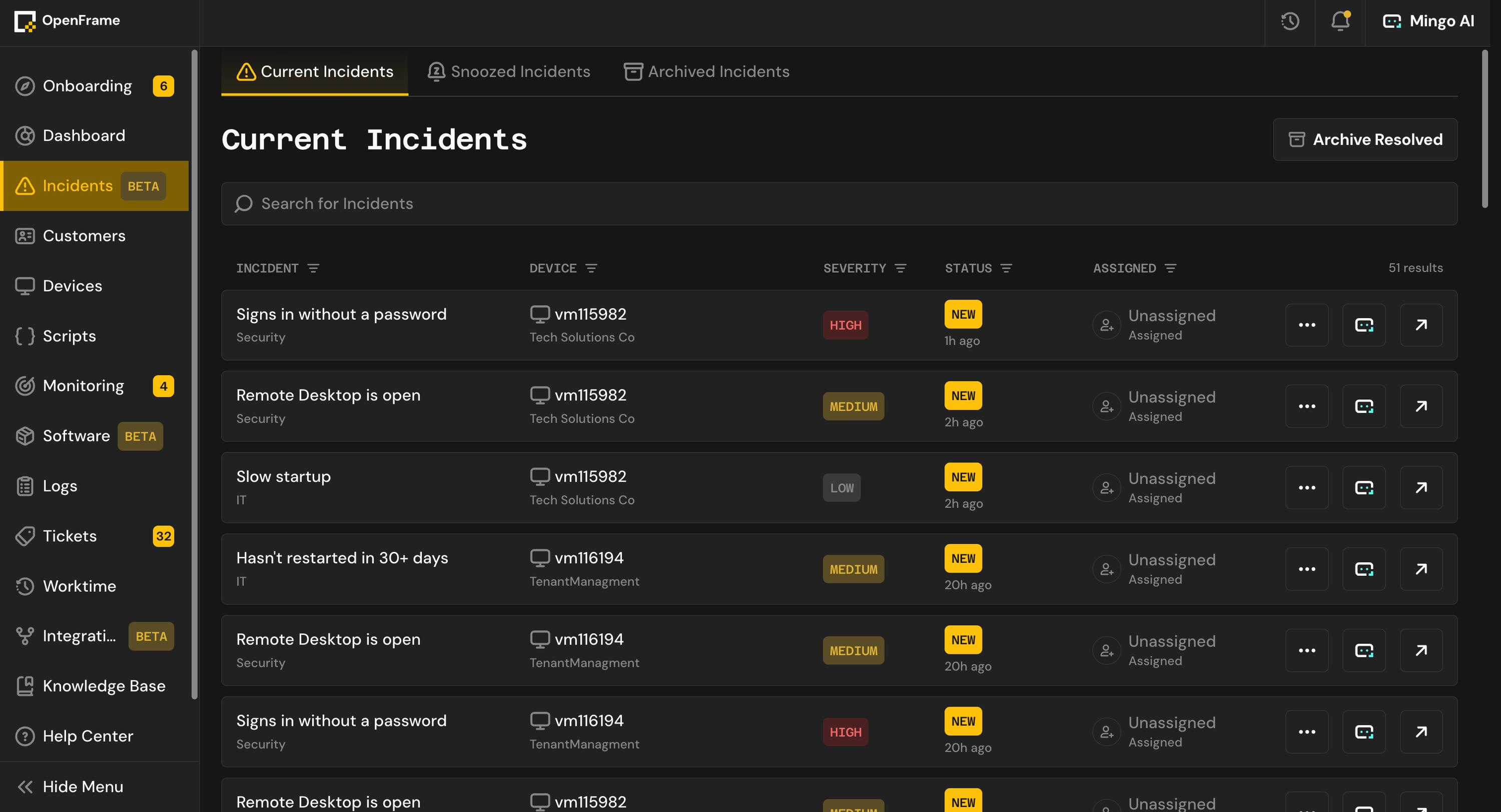
Task: Click the main page vertical scrollbar
Action: pos(1484,129)
